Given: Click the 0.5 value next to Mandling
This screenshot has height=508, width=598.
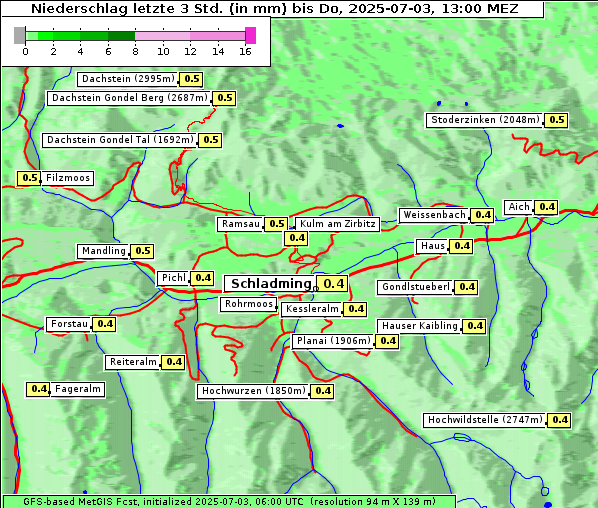Looking at the screenshot, I should coord(142,251).
